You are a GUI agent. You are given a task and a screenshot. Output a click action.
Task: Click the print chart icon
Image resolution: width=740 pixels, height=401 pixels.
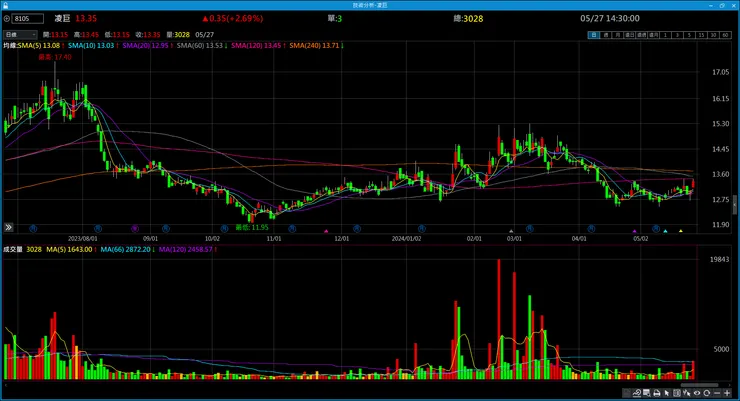pos(656,393)
